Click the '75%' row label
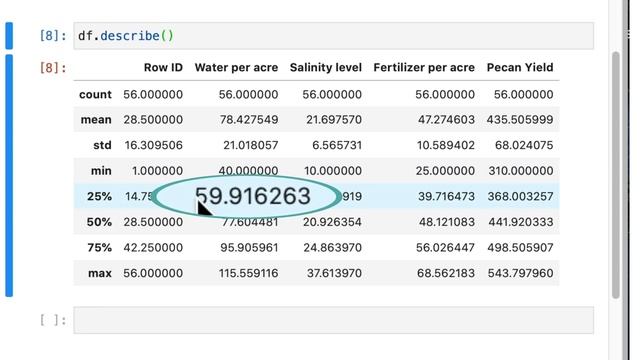This screenshot has height=360, width=640. pyautogui.click(x=100, y=247)
